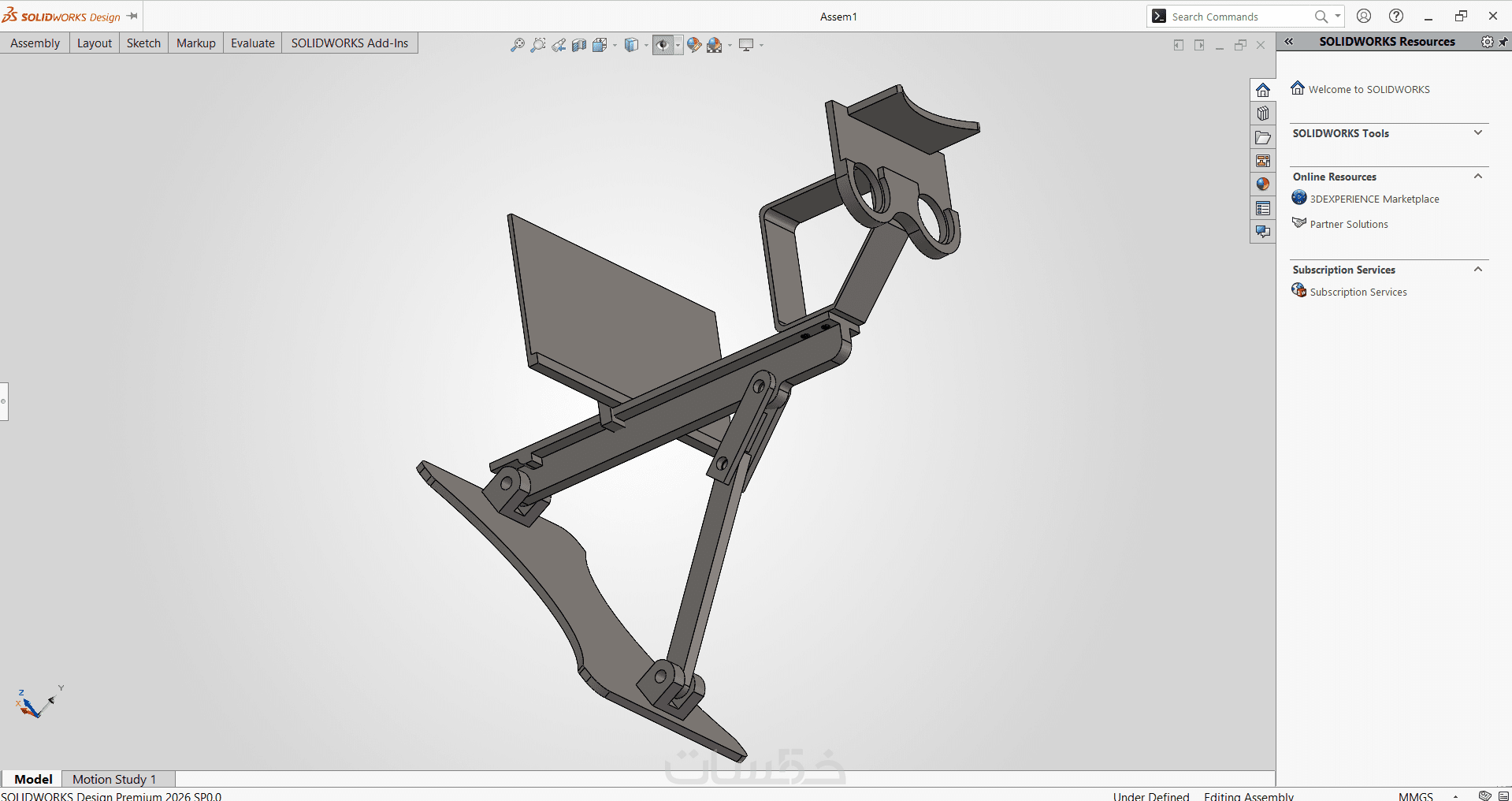1512x801 pixels.
Task: Pin the SOLIDWORKS menu bar
Action: click(132, 16)
